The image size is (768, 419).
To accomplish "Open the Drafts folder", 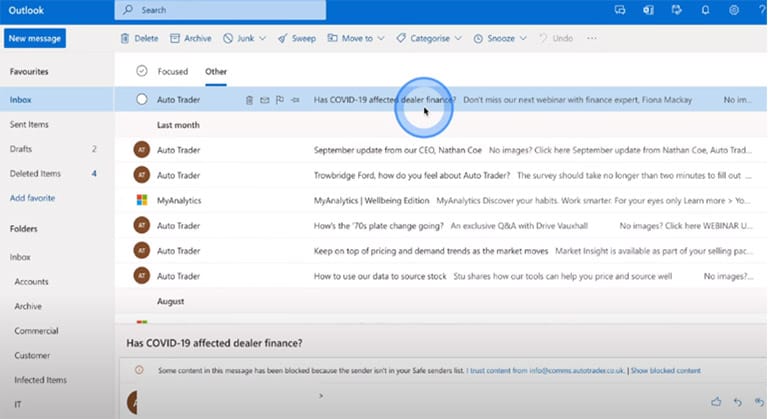I will pos(57,149).
